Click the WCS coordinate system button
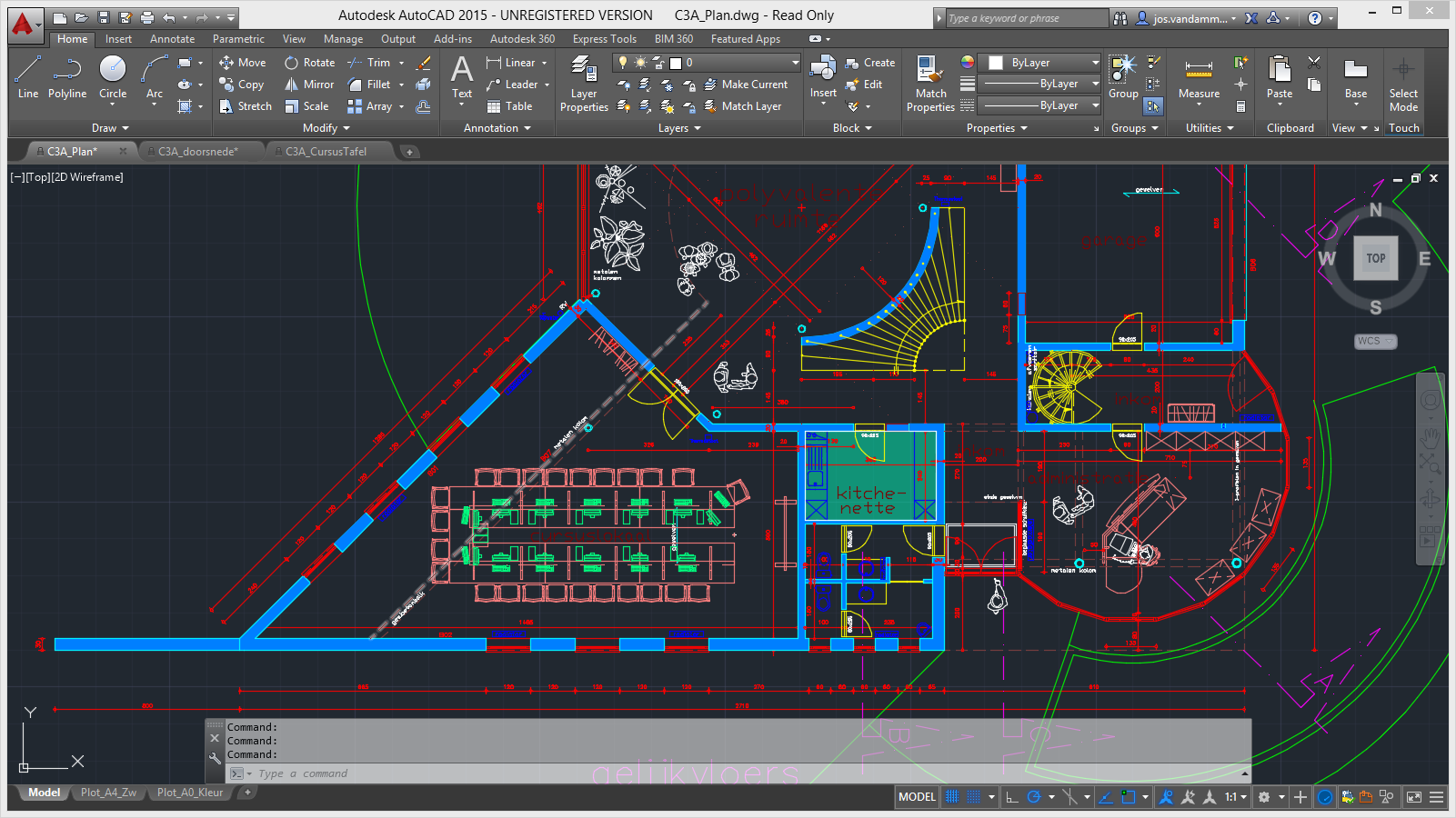 click(x=1375, y=342)
